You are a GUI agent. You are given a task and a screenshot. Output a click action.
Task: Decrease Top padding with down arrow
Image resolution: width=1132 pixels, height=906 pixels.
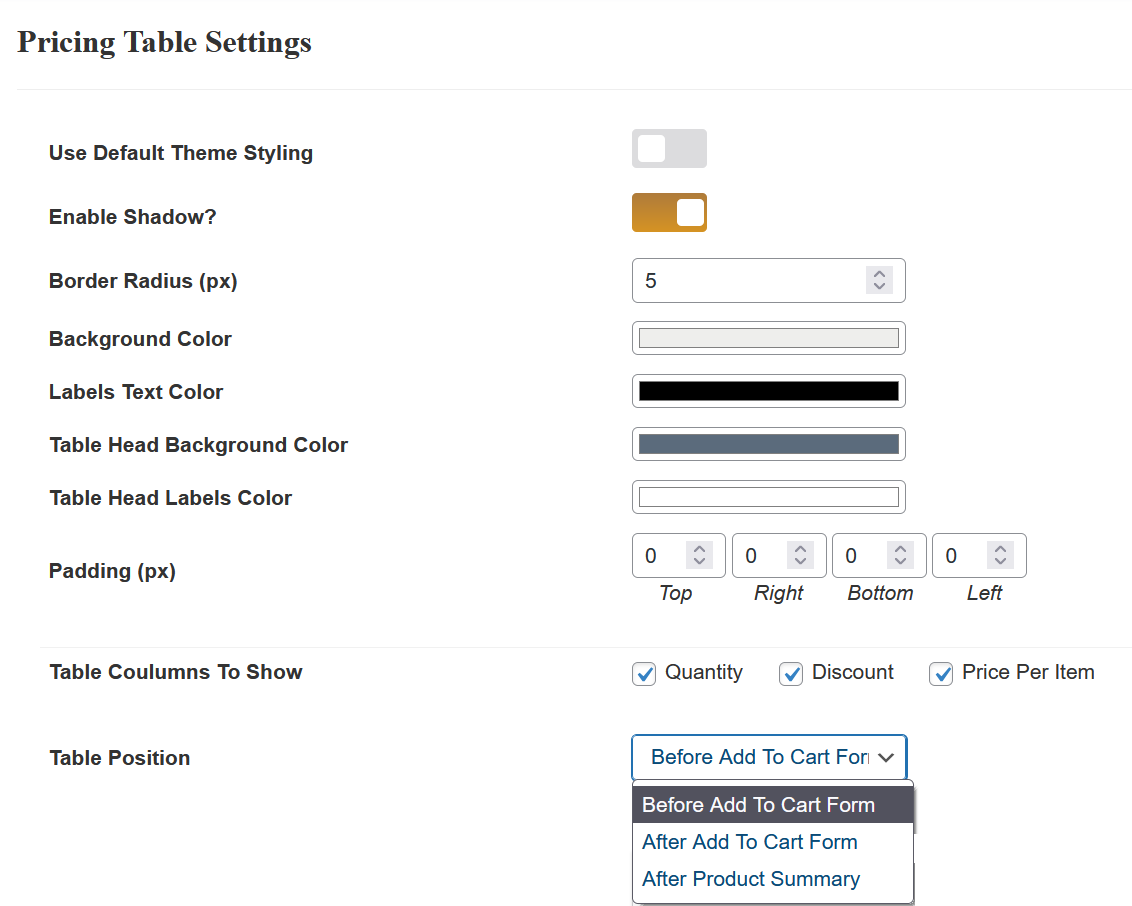[x=700, y=562]
